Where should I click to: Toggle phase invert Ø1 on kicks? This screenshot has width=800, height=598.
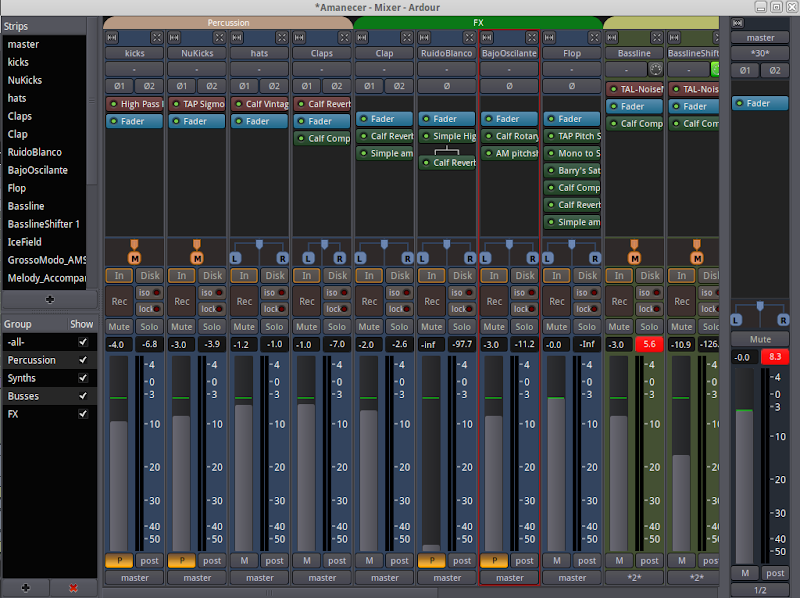[x=119, y=86]
